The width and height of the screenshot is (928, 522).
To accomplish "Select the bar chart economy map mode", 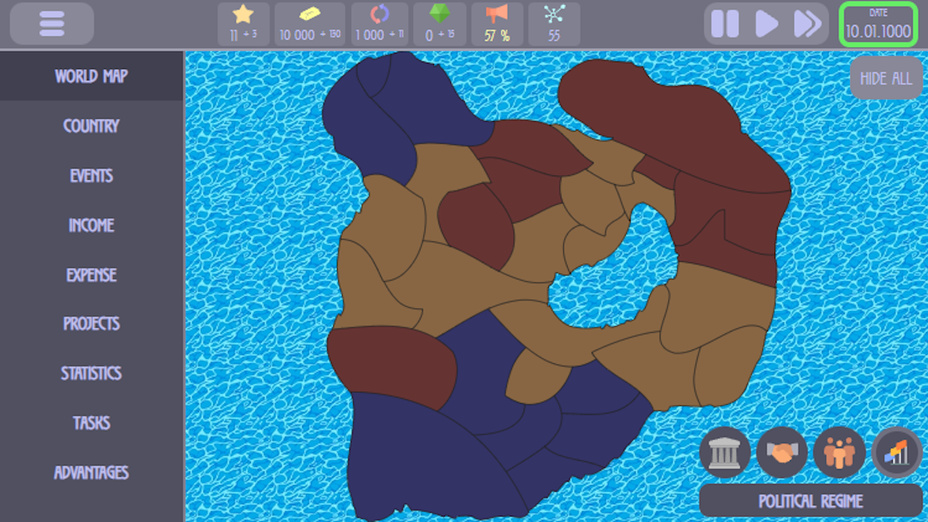I will [x=896, y=452].
